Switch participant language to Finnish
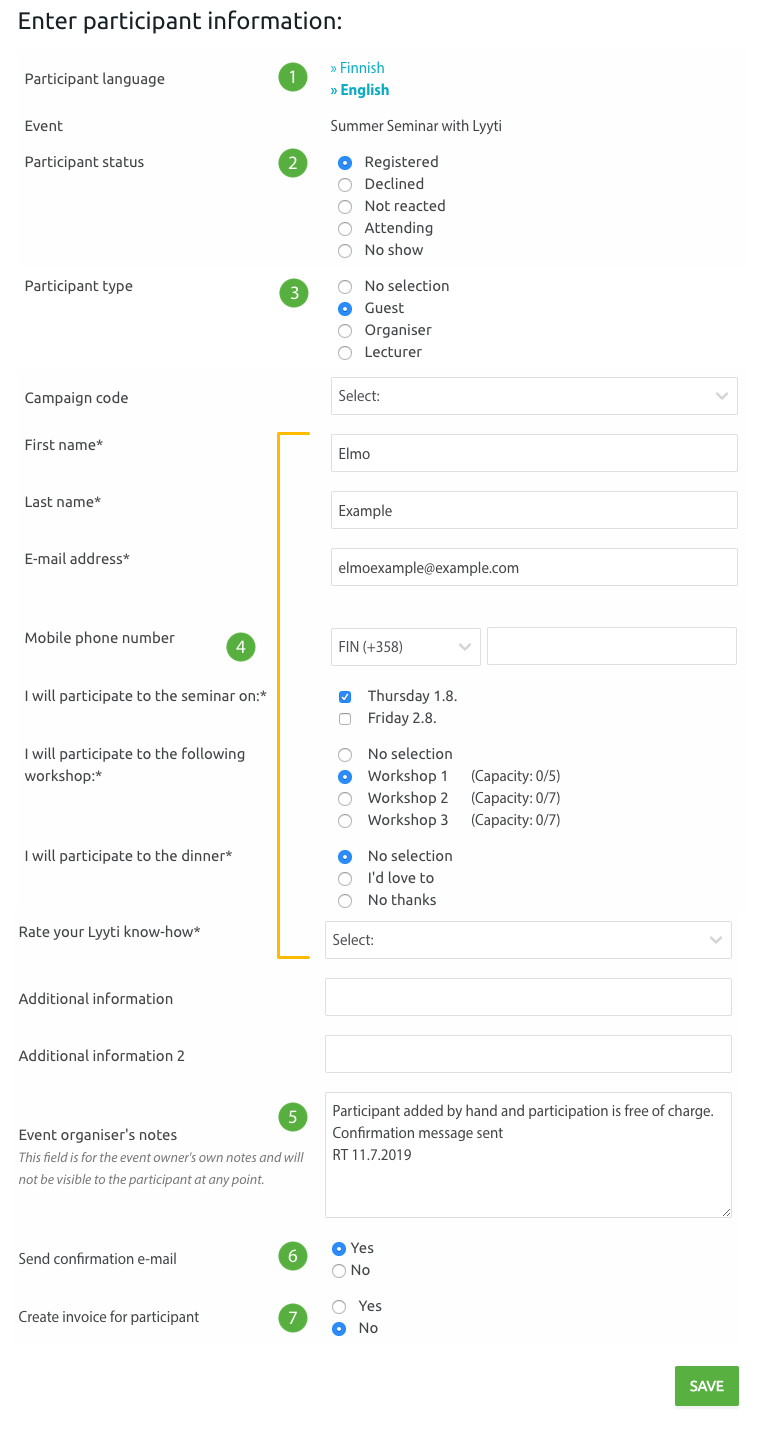Viewport: 780px width, 1435px height. click(357, 68)
